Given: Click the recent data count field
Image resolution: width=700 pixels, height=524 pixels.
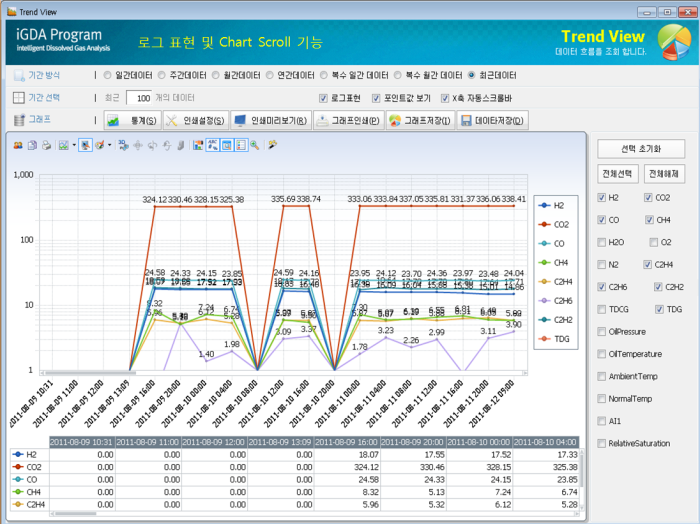Looking at the screenshot, I should (139, 98).
